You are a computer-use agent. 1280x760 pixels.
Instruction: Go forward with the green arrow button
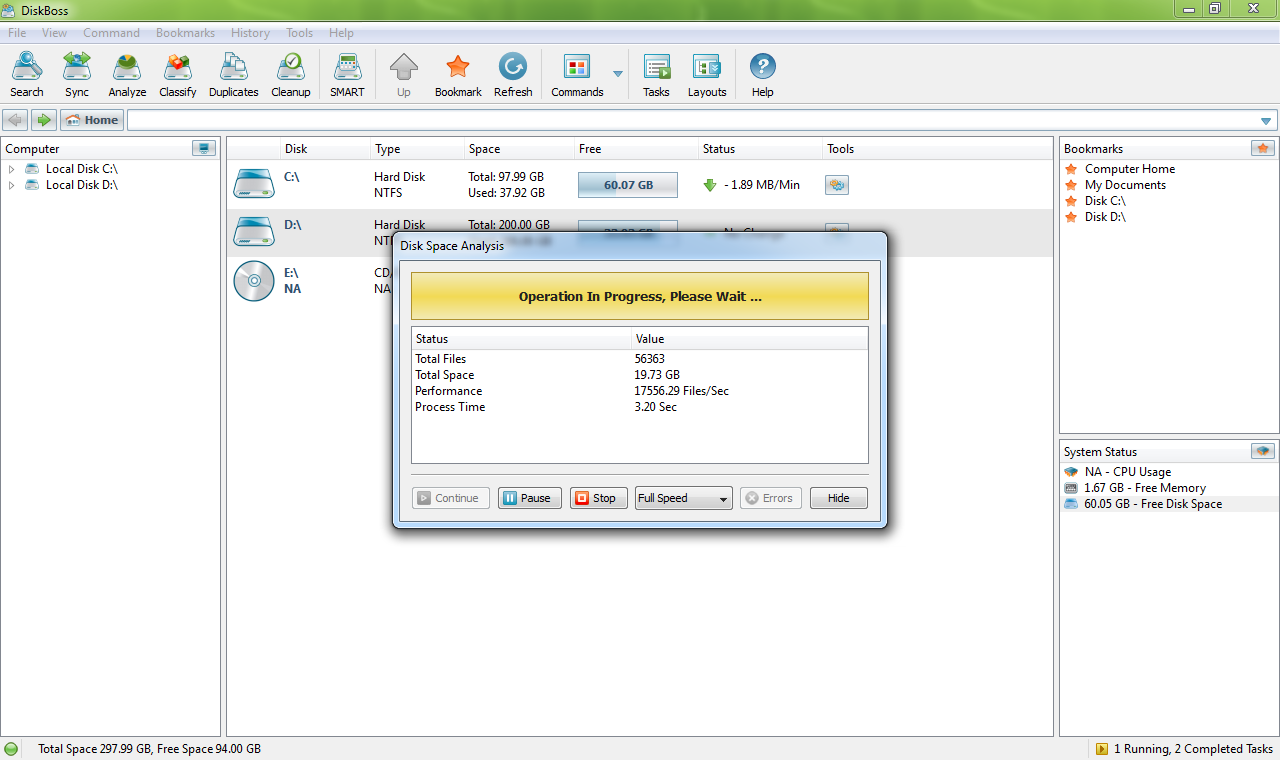pyautogui.click(x=44, y=120)
